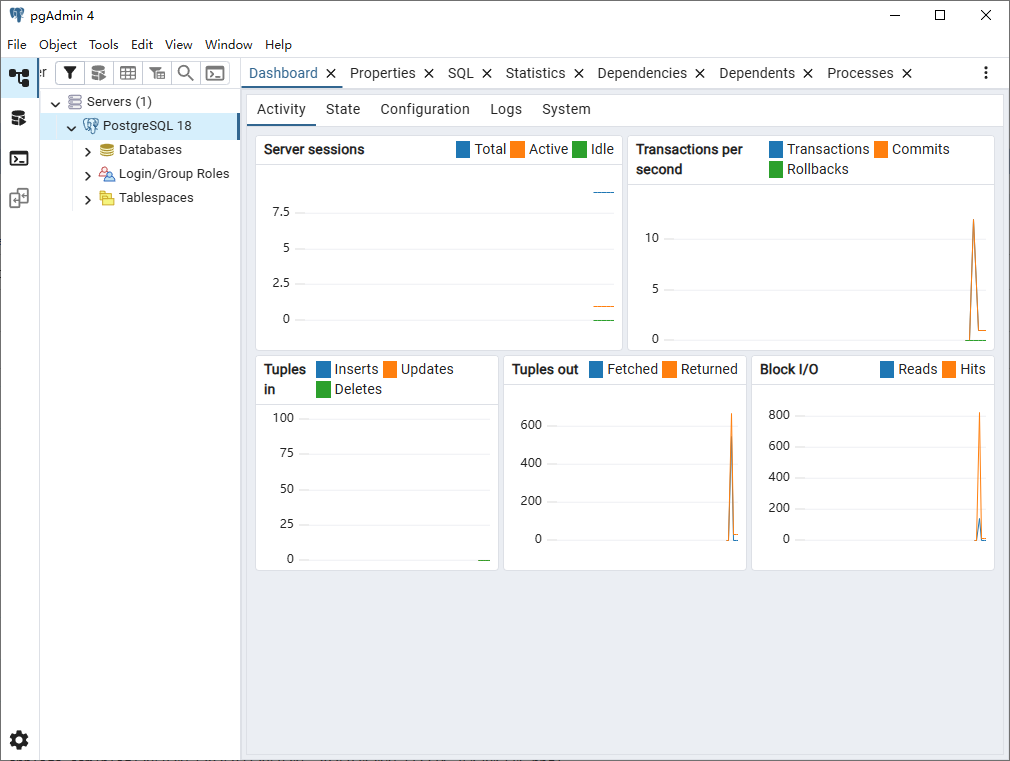Click the Block I/O chart title
The width and height of the screenshot is (1010, 761).
(789, 369)
